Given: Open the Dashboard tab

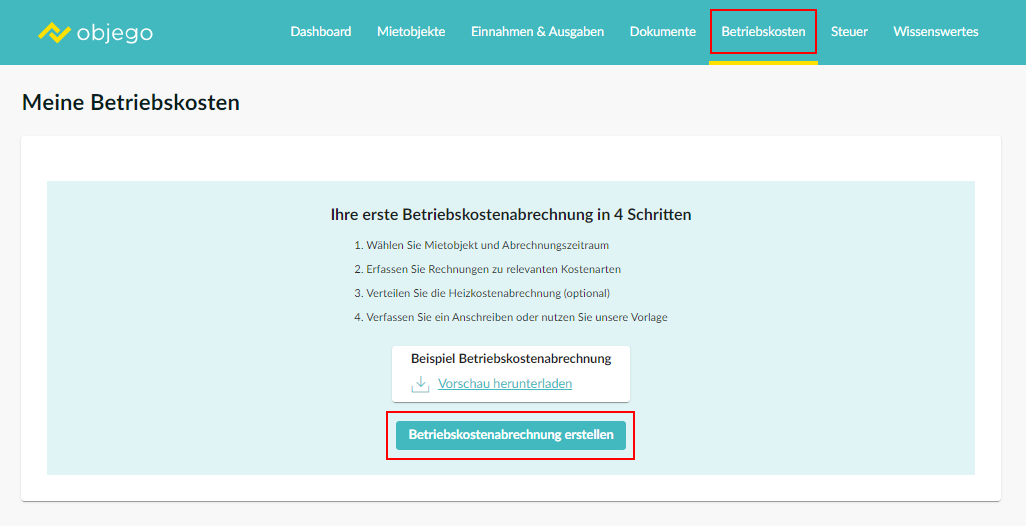Looking at the screenshot, I should click(x=320, y=32).
